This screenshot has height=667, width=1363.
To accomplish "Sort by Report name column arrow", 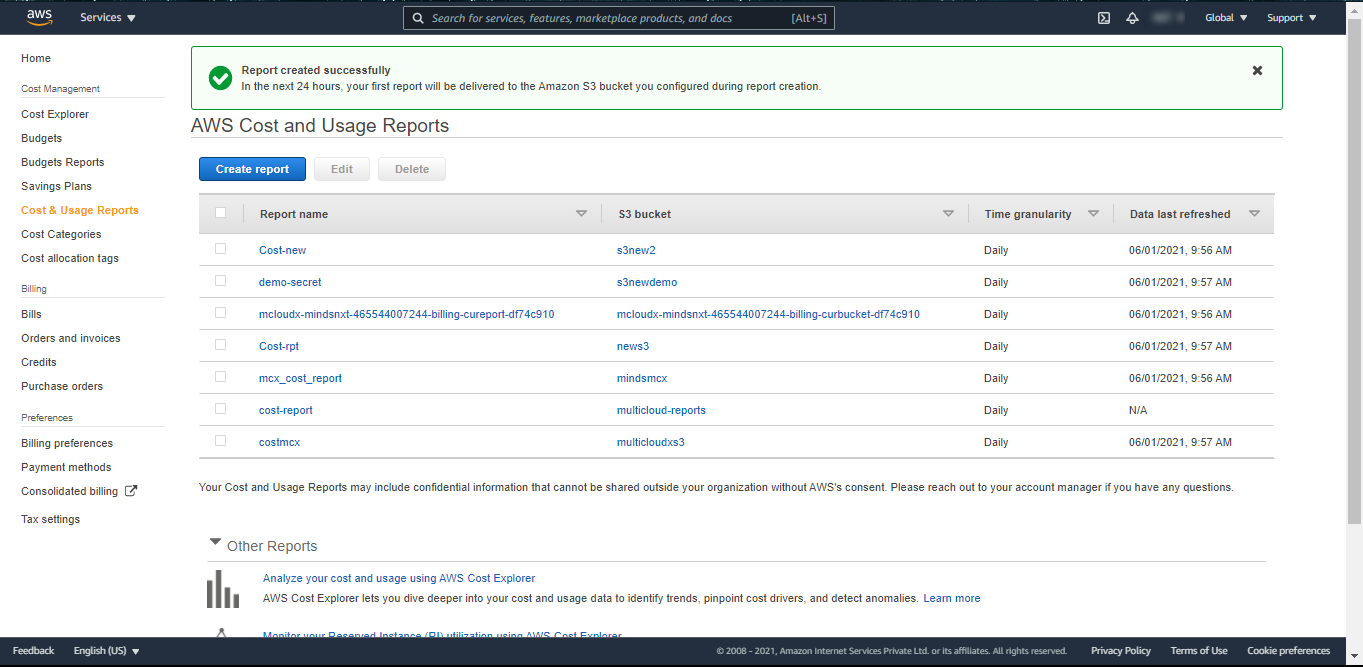I will coord(581,214).
